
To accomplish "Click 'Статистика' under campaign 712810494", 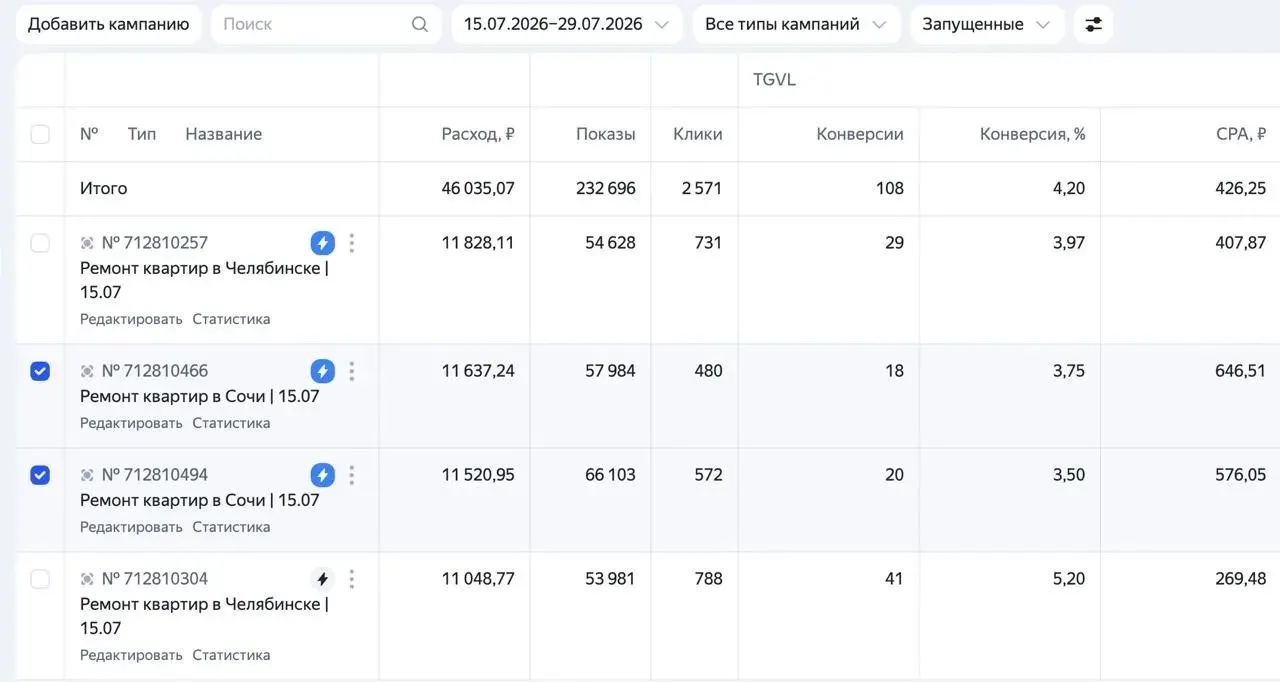I will coord(231,527).
